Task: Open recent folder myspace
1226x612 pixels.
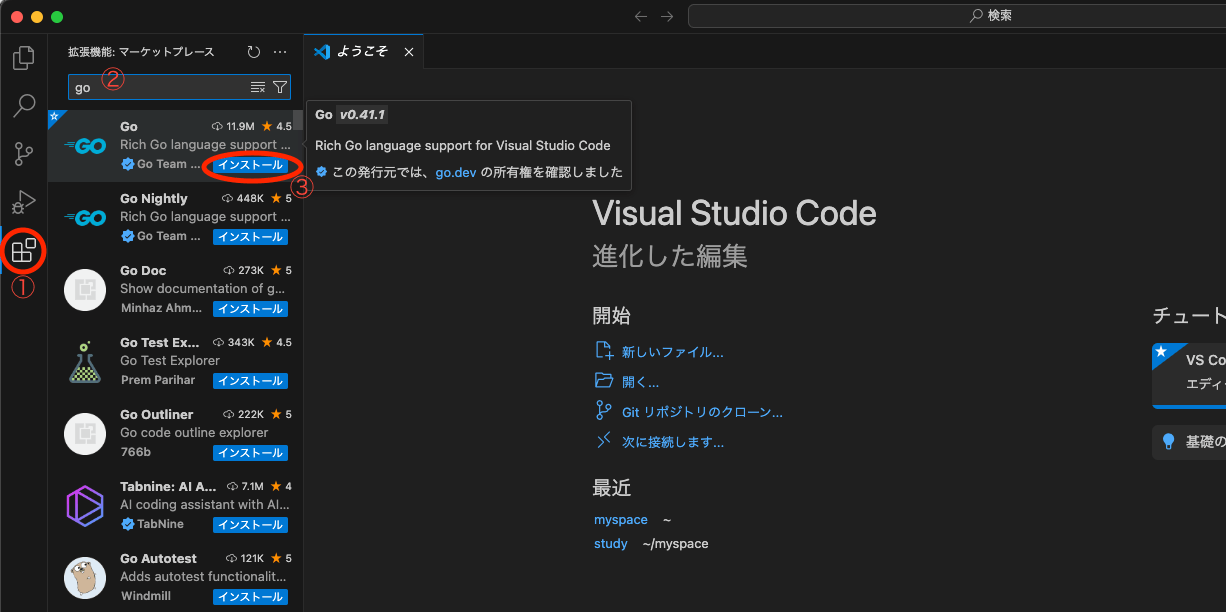Action: (x=620, y=520)
